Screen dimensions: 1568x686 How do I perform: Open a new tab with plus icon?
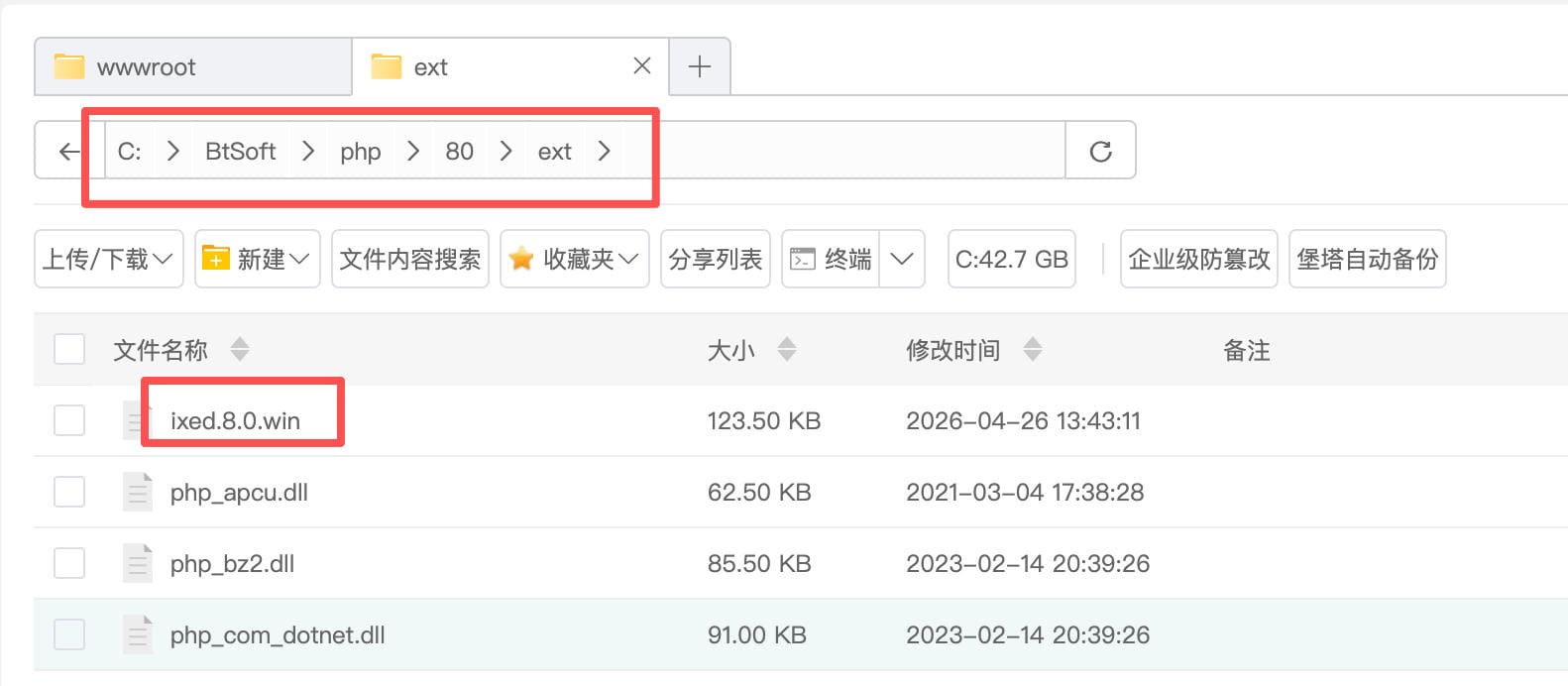(700, 66)
